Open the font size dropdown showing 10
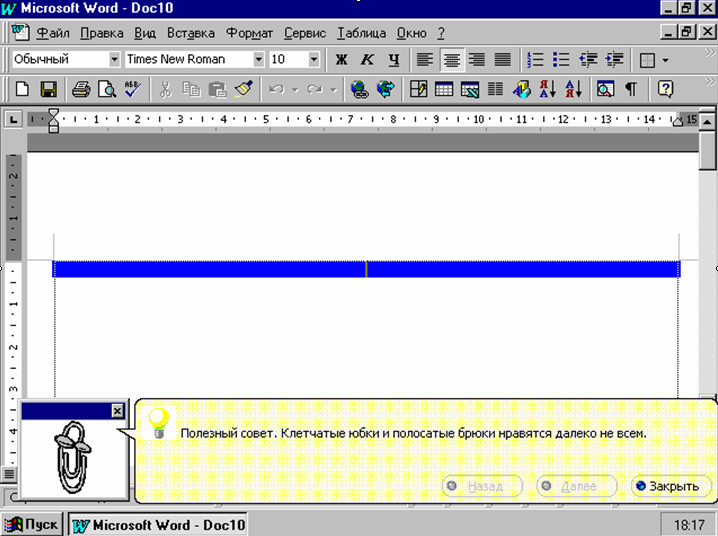The height and width of the screenshot is (536, 718). click(x=314, y=60)
